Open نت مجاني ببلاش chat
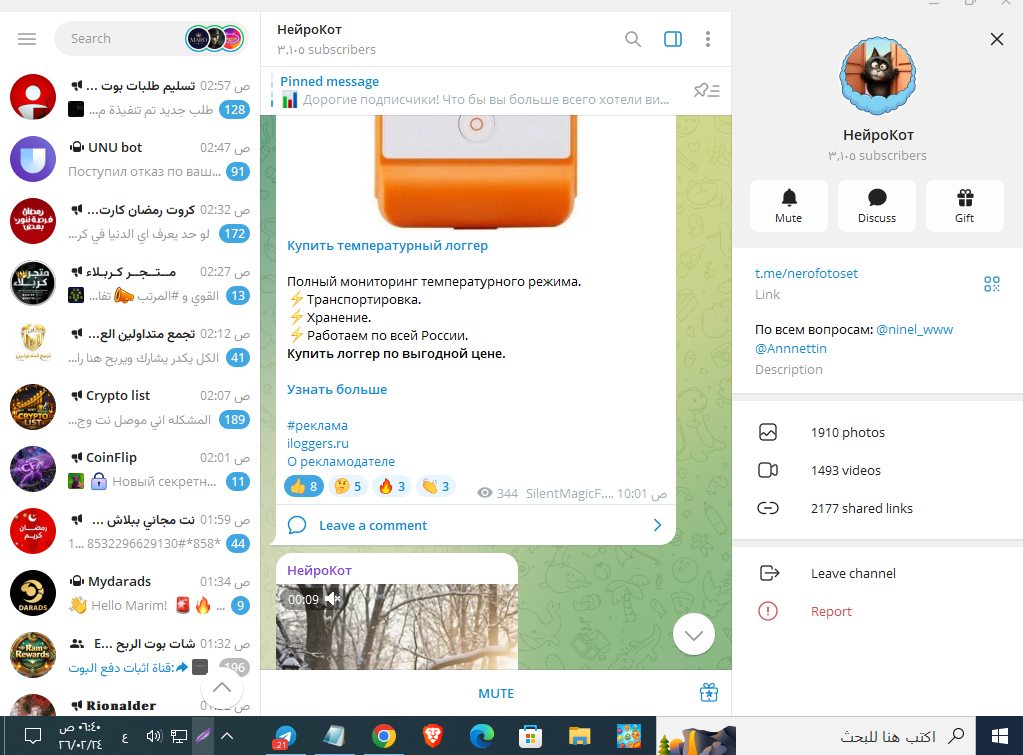 [x=130, y=531]
